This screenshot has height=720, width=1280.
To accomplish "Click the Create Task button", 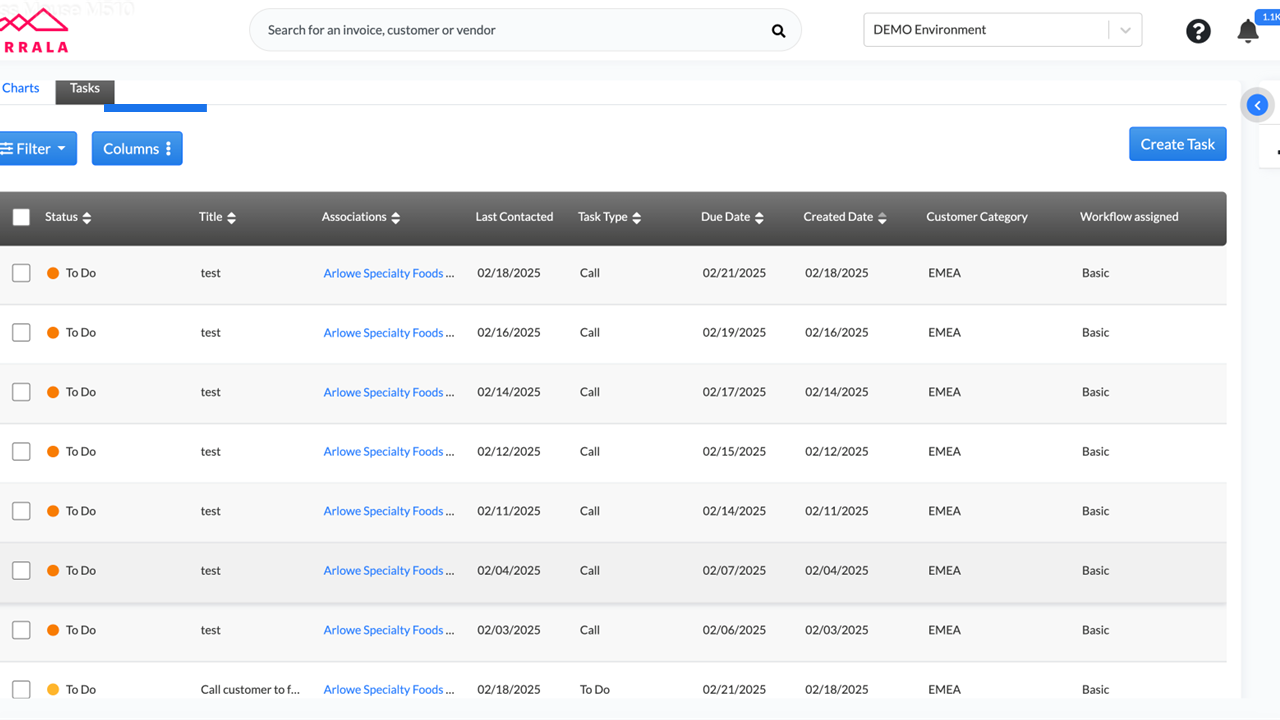I will (x=1177, y=144).
